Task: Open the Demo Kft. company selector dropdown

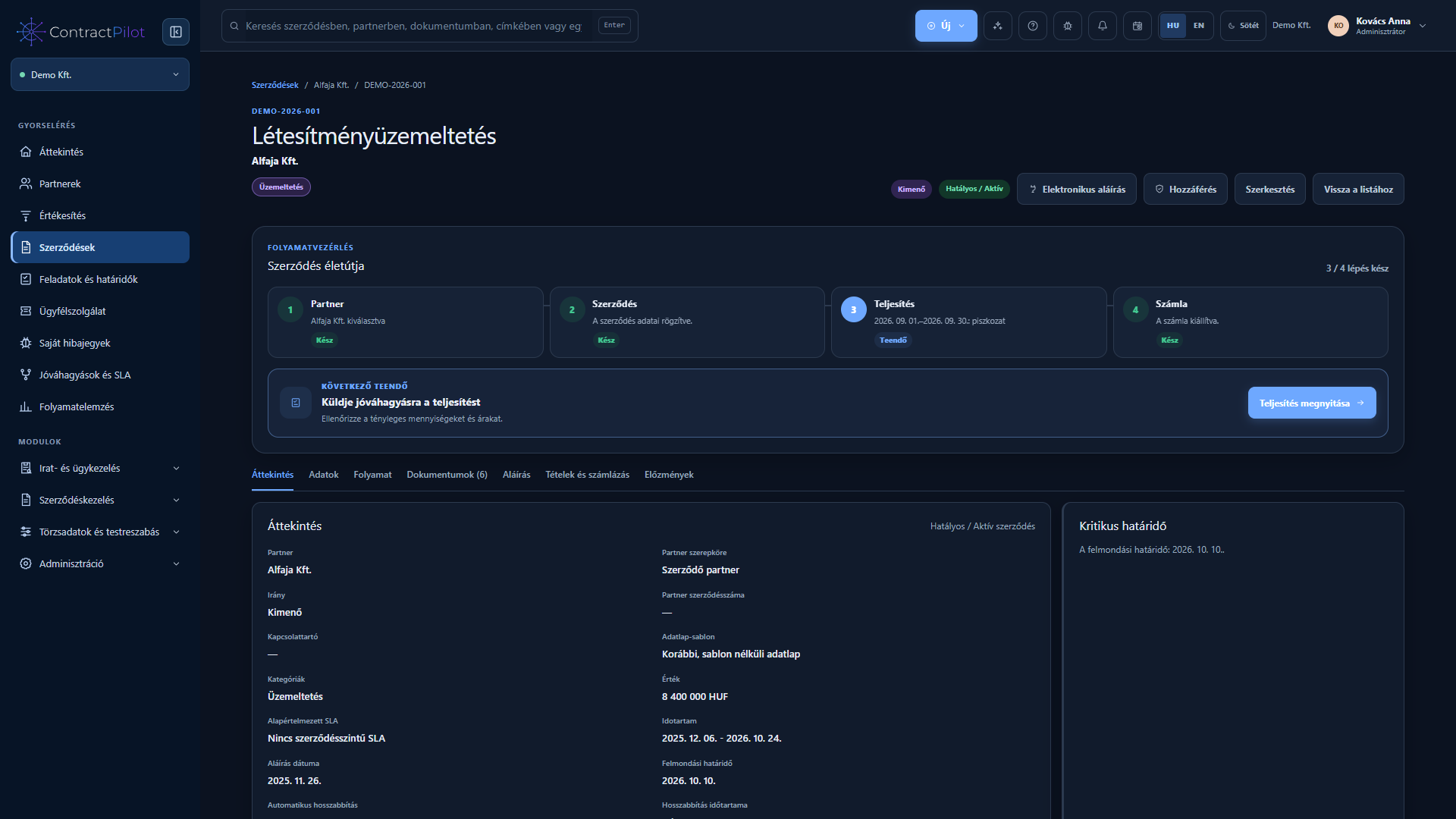Action: (100, 74)
